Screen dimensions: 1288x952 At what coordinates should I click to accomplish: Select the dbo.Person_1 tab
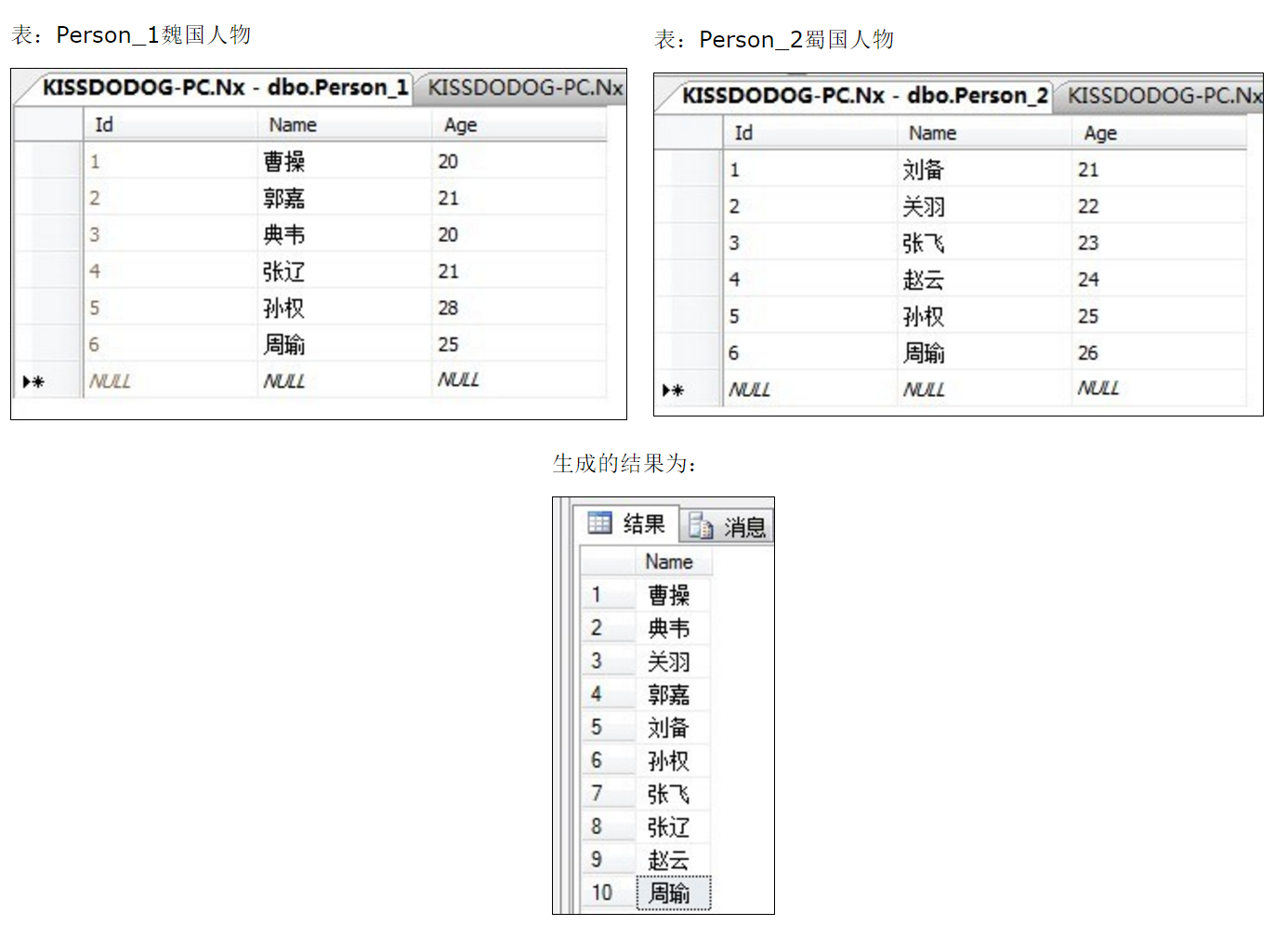(x=226, y=87)
